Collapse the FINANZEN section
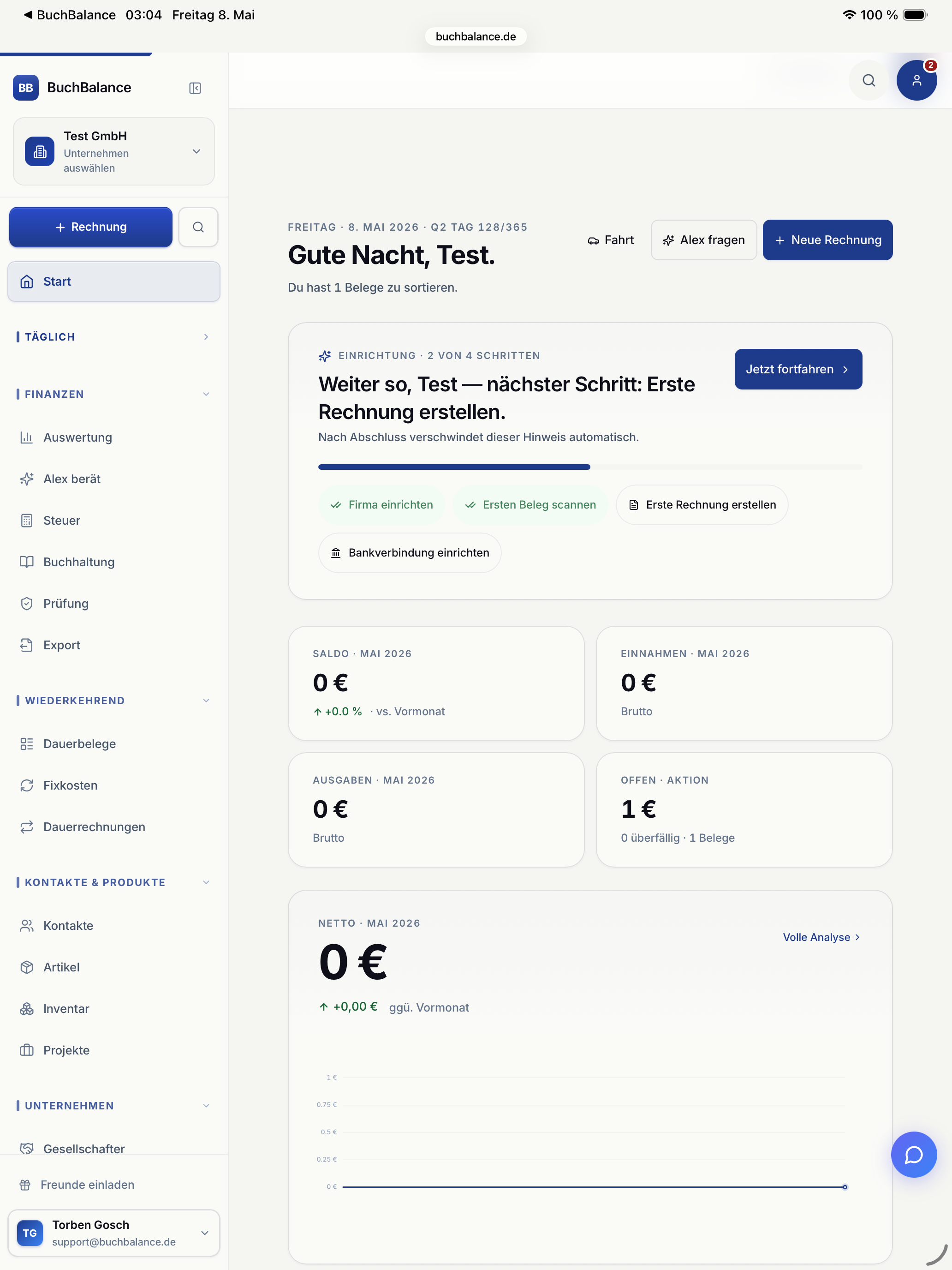This screenshot has height=1270, width=952. tap(113, 395)
